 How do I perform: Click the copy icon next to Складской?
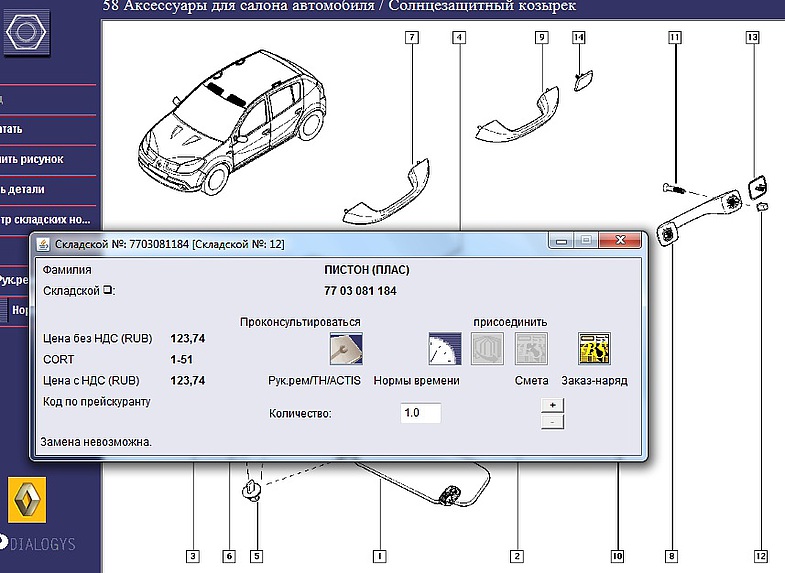tap(110, 291)
